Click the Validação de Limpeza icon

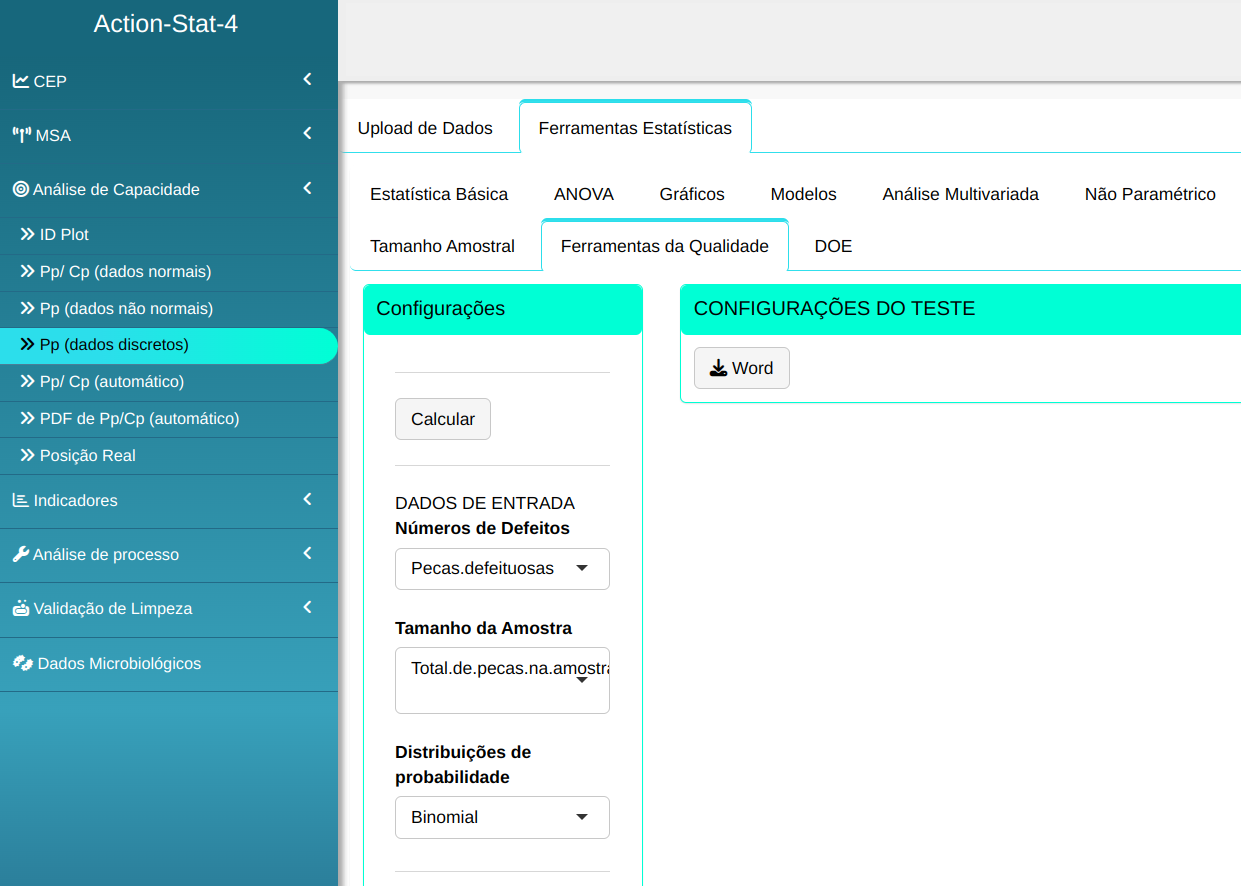(20, 608)
